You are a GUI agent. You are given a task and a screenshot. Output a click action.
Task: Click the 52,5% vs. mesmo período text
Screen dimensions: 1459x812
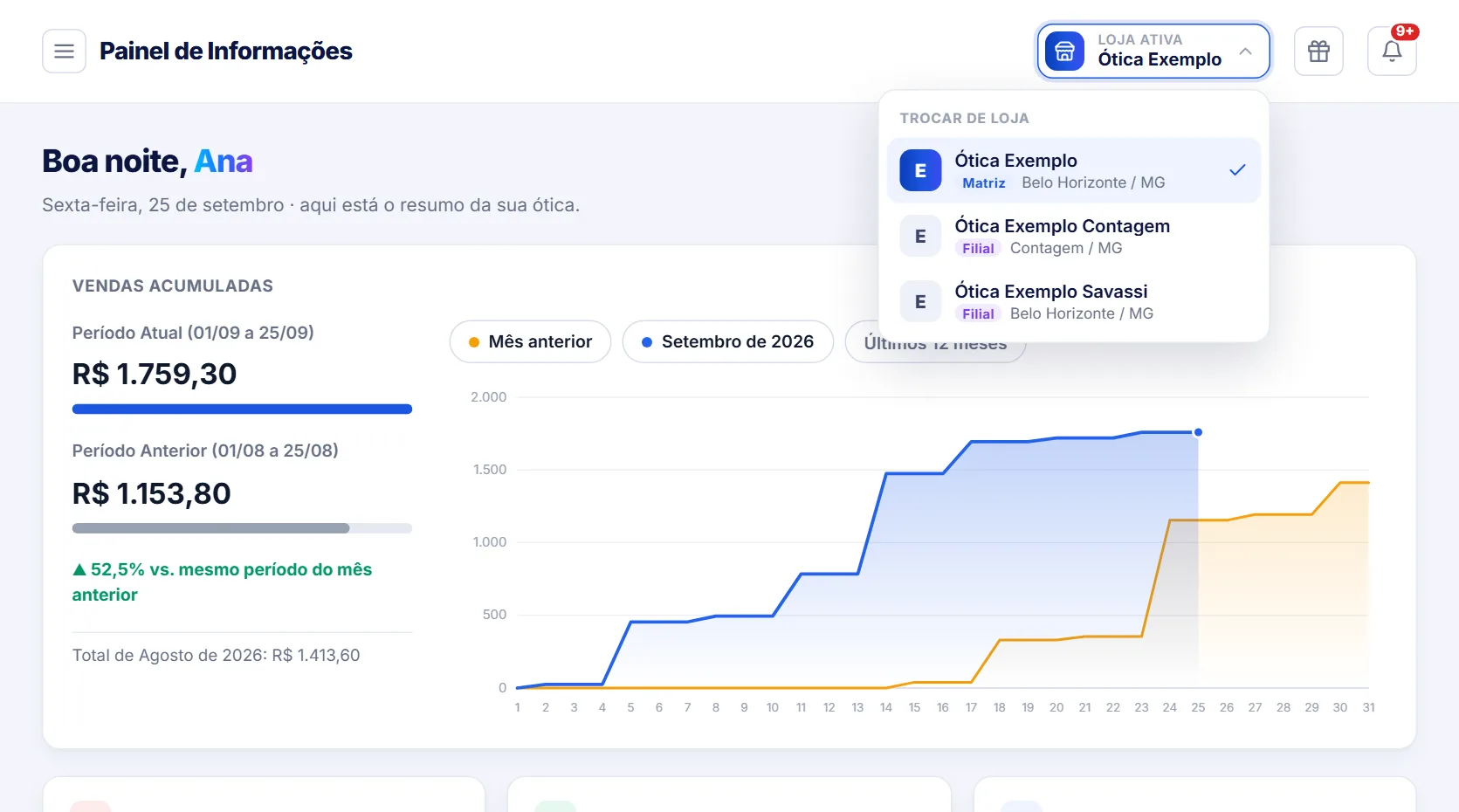(222, 581)
